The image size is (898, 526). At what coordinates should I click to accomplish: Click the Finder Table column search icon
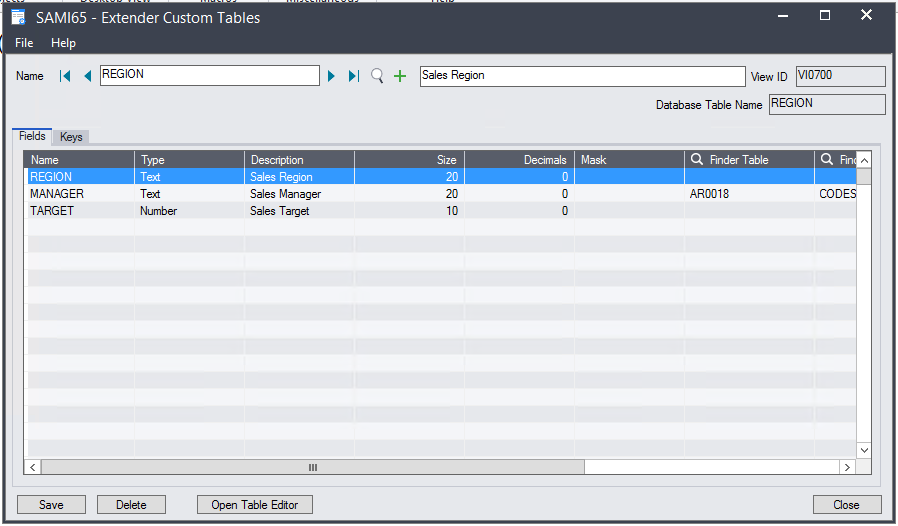coord(696,160)
